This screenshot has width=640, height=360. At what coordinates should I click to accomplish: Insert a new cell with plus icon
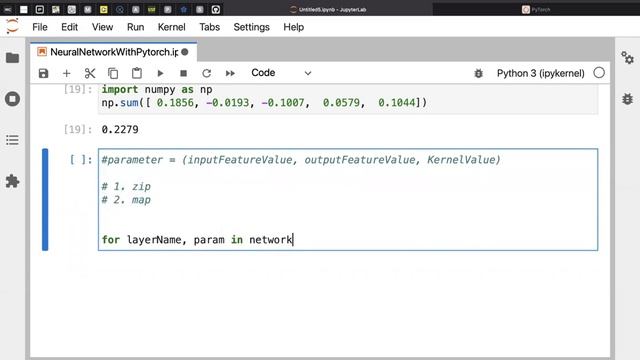[x=67, y=73]
